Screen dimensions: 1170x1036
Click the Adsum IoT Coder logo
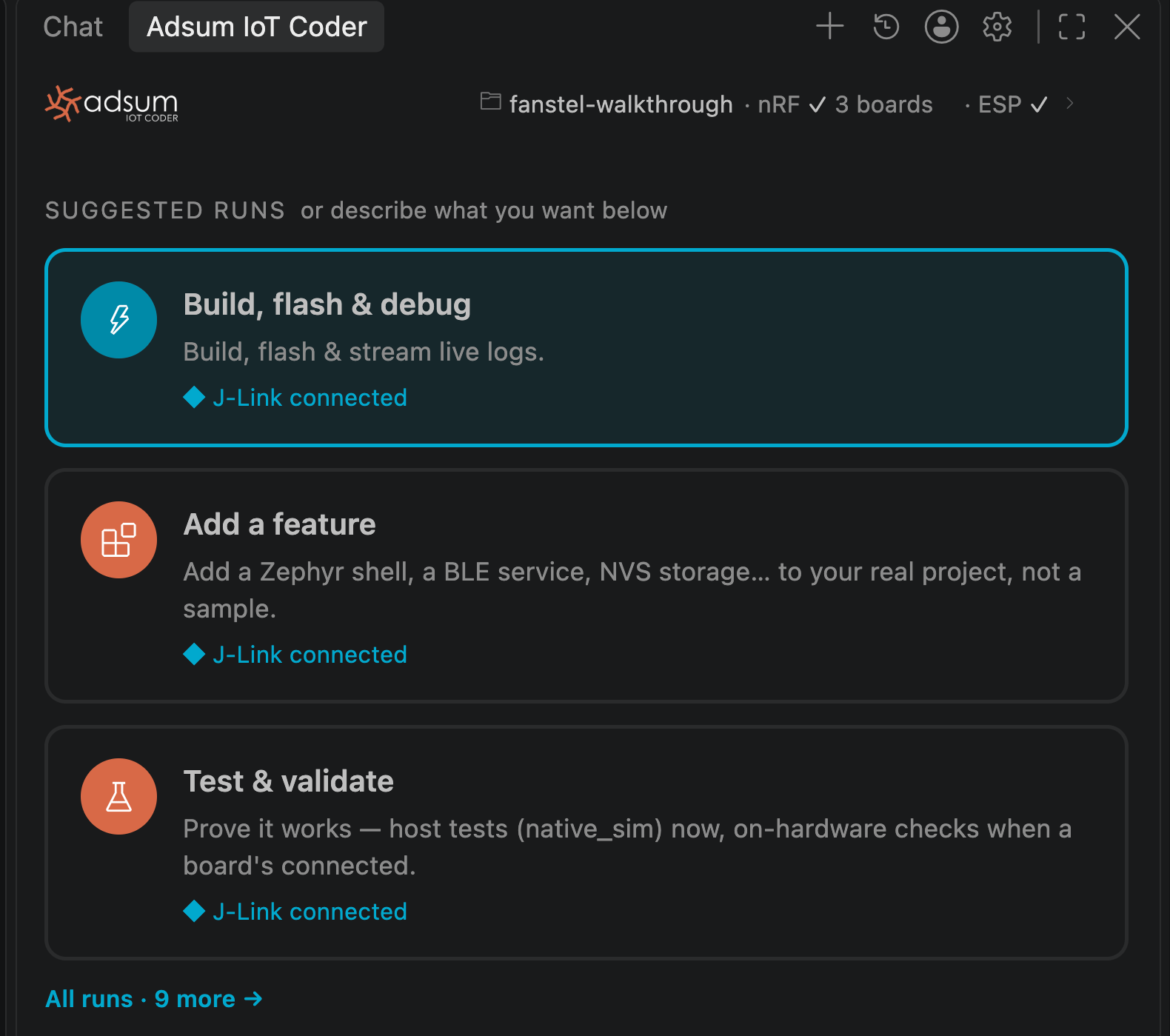coord(112,104)
